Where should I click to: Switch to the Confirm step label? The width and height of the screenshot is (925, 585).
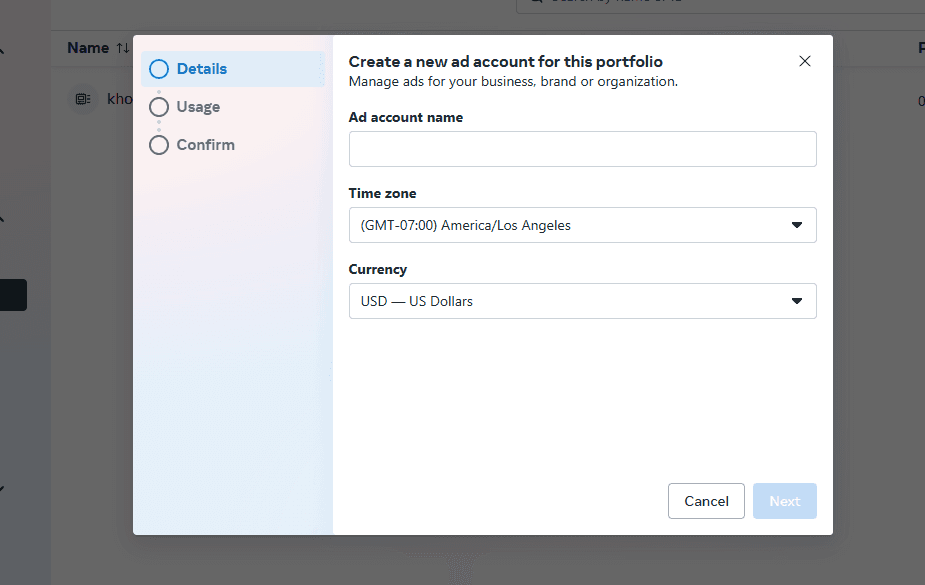[204, 145]
